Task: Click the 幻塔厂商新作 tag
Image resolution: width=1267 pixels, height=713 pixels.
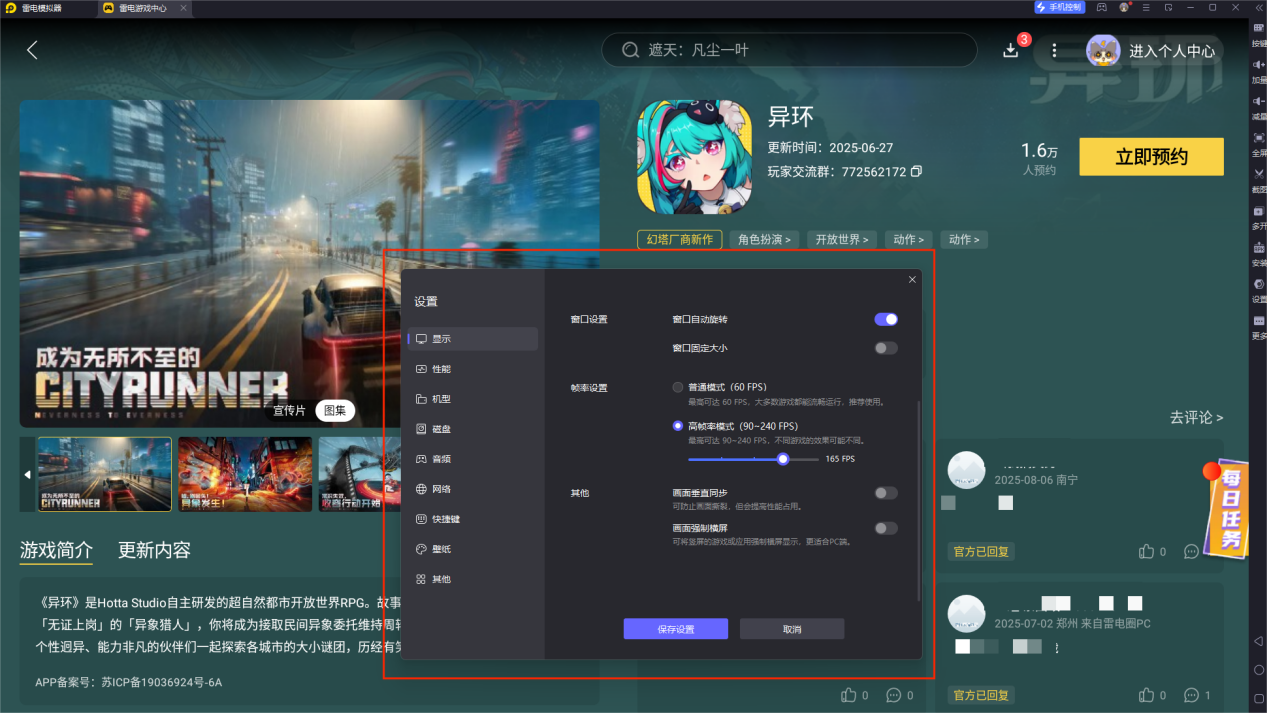Action: 679,240
